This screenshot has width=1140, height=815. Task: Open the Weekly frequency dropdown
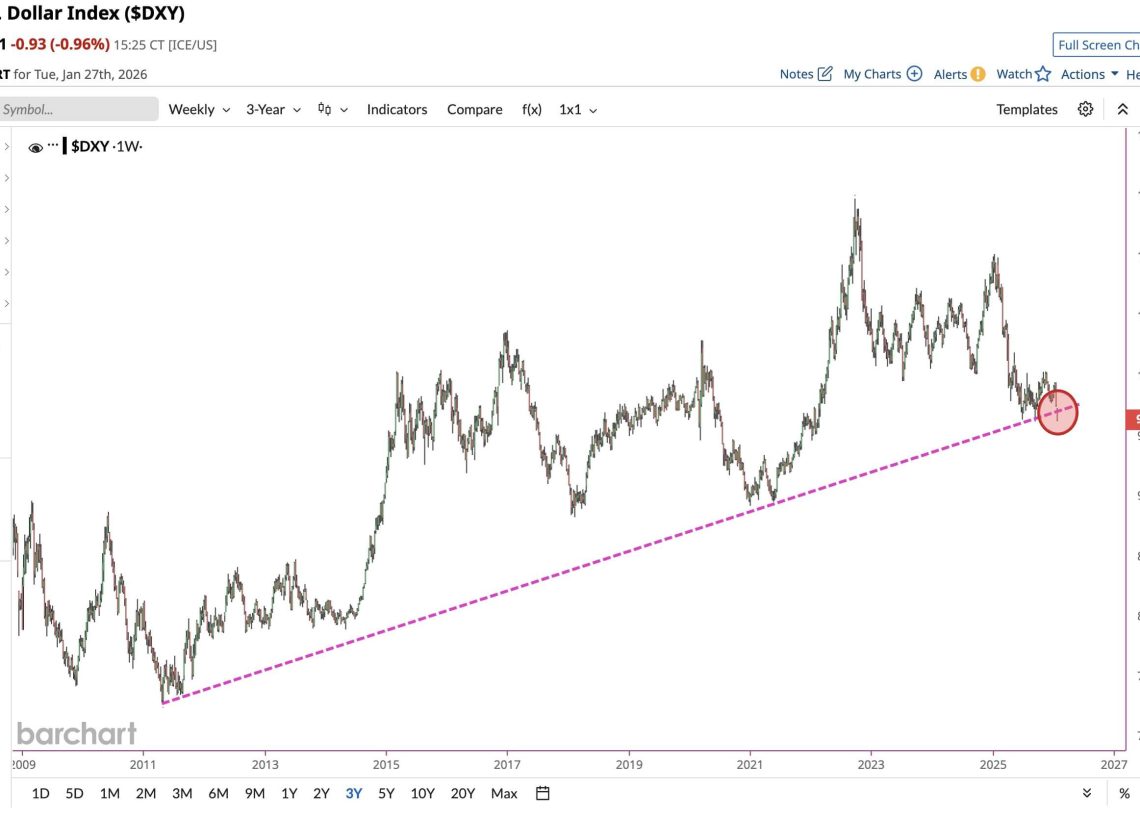(199, 109)
